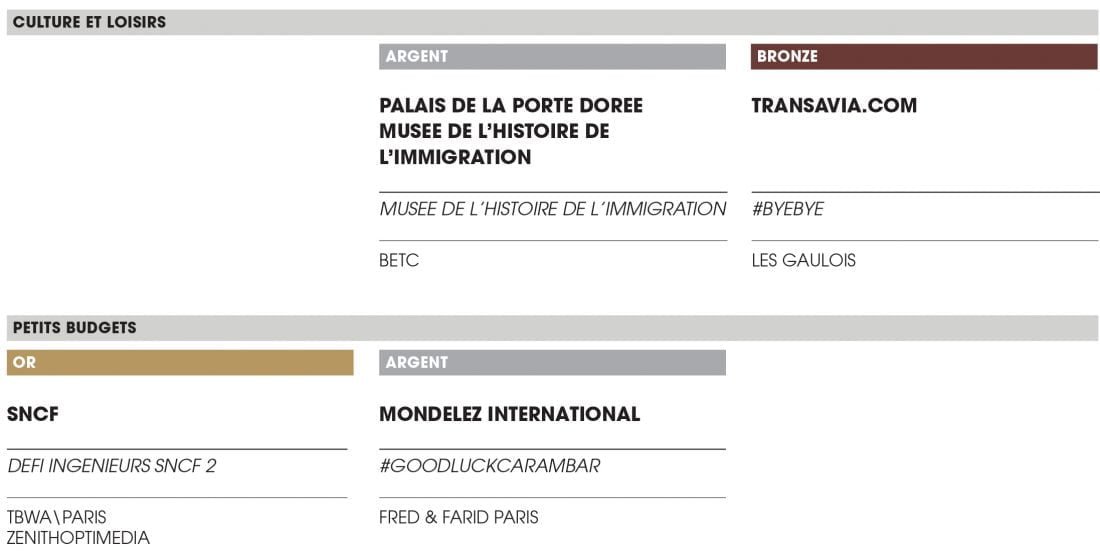The width and height of the screenshot is (1100, 551).
Task: Select the ARGENT bar under Culture et Loisirs
Action: [552, 57]
